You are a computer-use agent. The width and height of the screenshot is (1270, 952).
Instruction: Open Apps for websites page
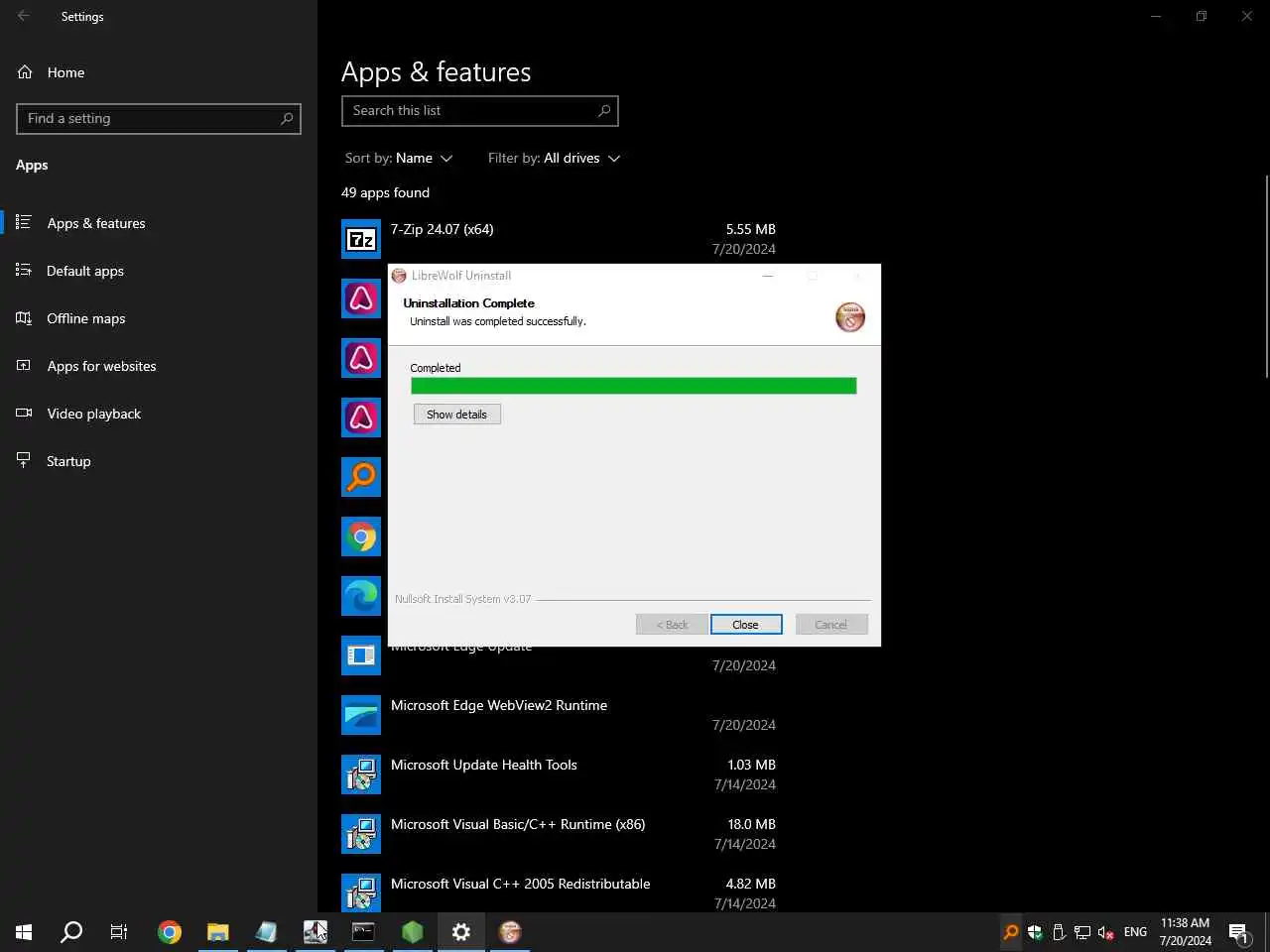[x=159, y=366]
